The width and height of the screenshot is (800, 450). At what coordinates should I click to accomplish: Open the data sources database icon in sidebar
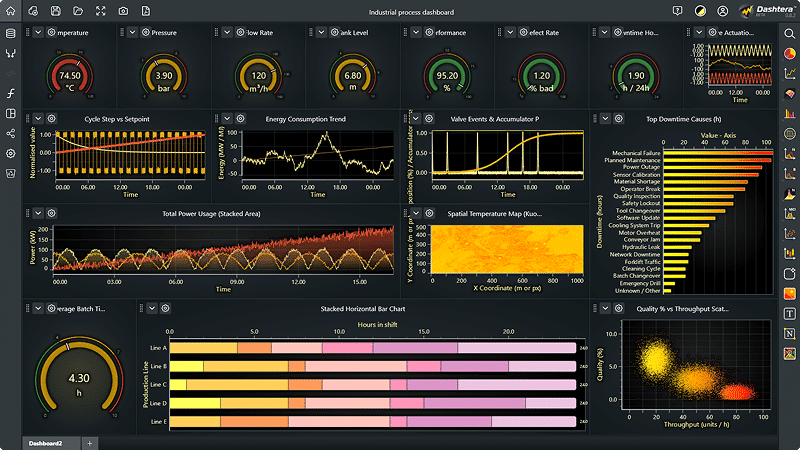(11, 33)
